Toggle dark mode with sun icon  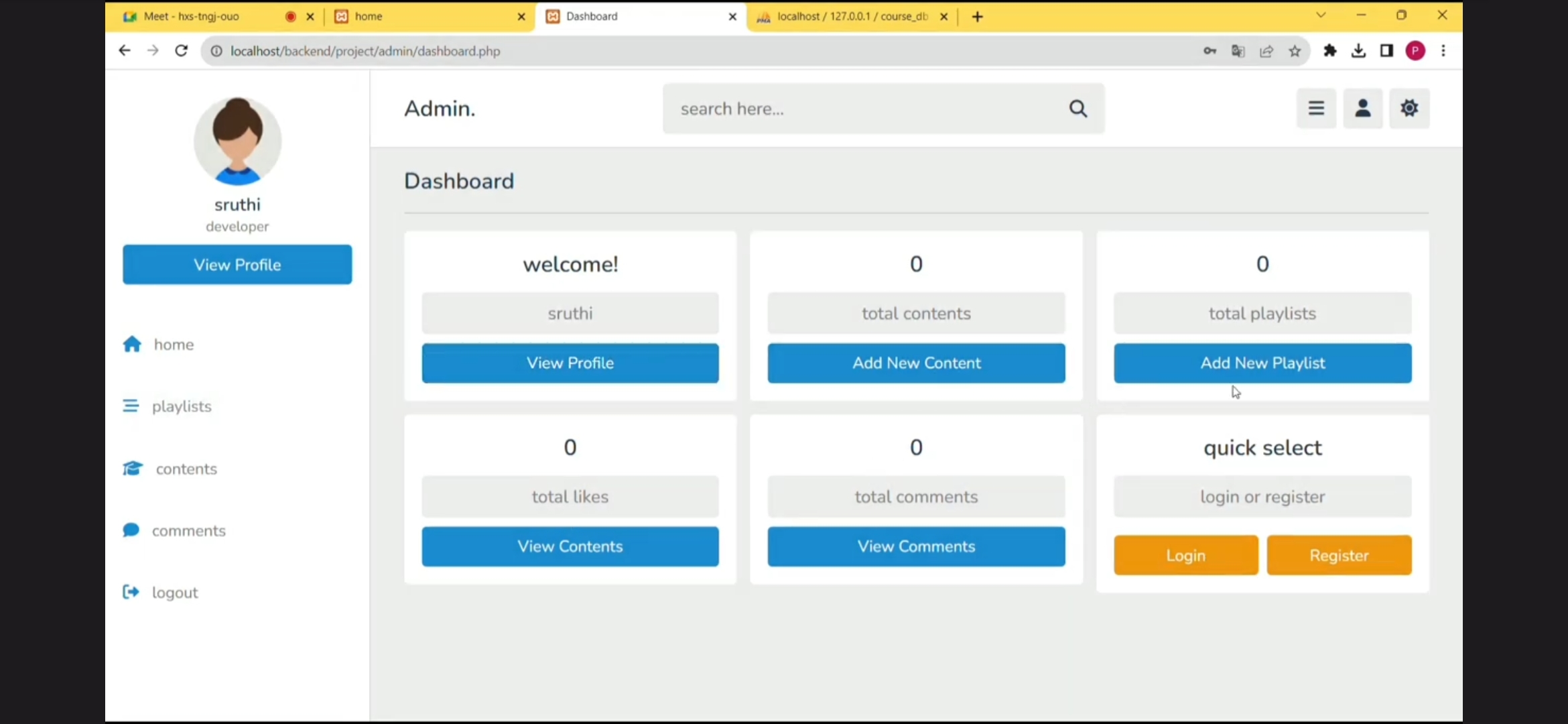(x=1409, y=108)
